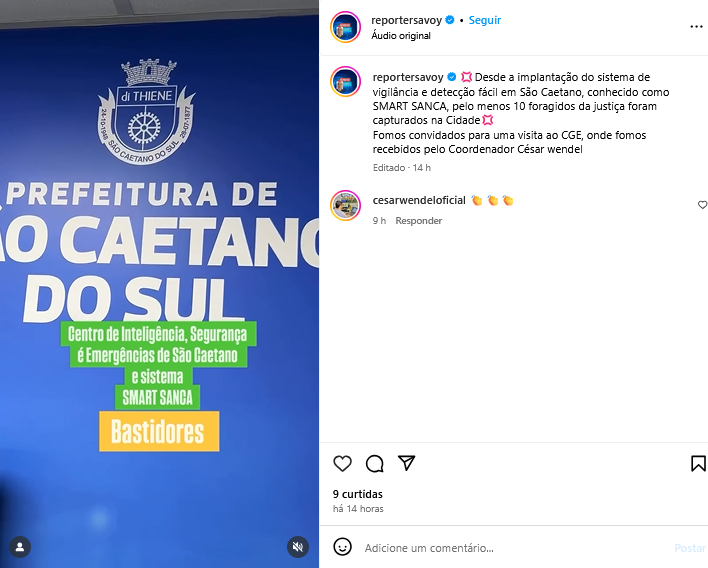Screen dimensions: 708x568
Task: Open cesarwendeloficial's profile avatar
Action: [345, 205]
